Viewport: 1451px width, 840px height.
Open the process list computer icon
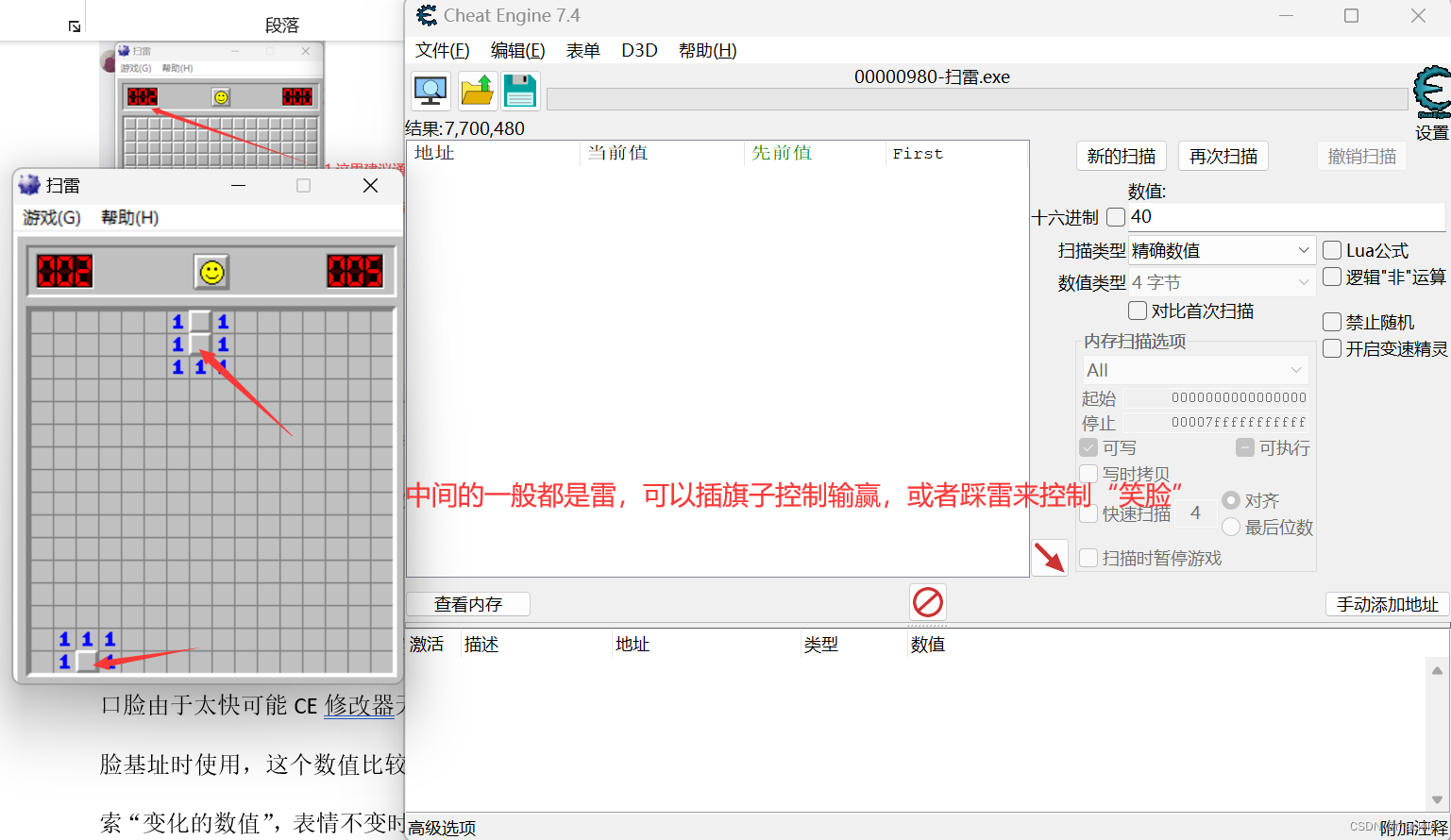tap(430, 92)
